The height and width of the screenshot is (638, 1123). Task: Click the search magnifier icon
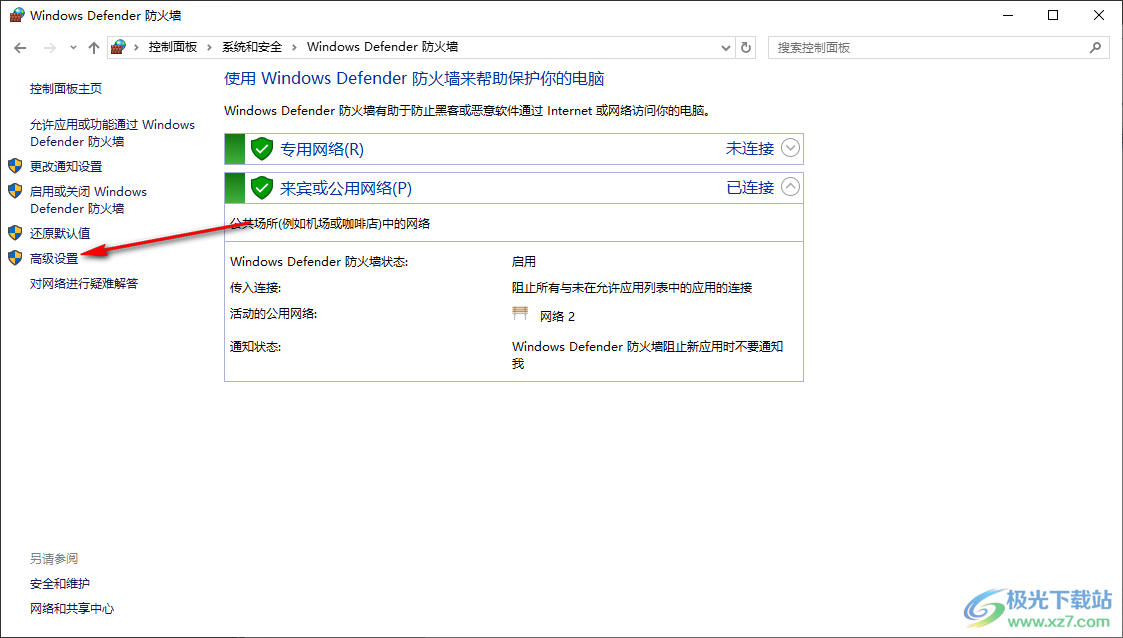click(x=1095, y=48)
